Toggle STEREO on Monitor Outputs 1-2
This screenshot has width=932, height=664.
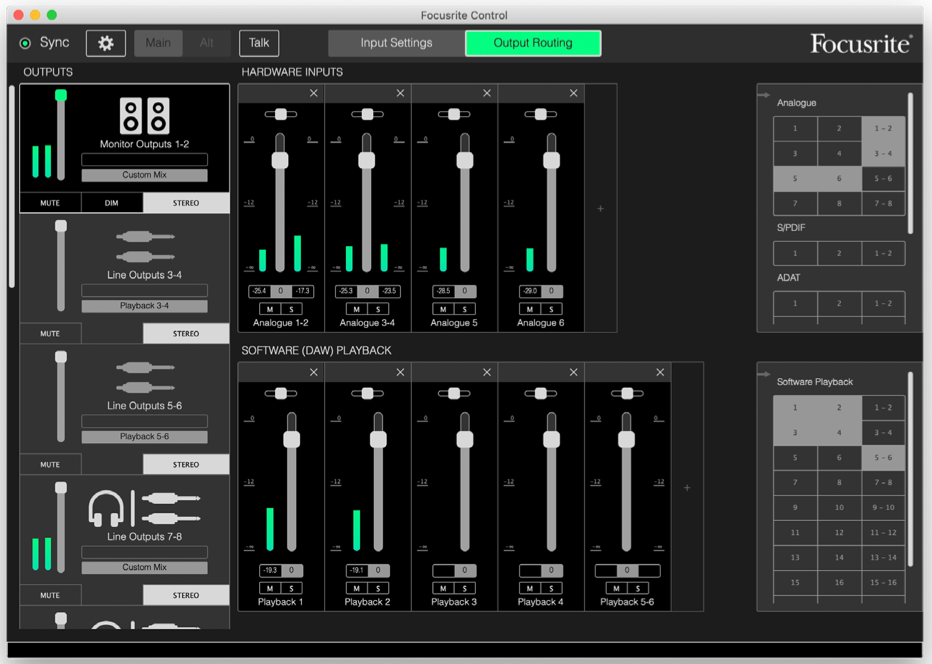click(186, 203)
